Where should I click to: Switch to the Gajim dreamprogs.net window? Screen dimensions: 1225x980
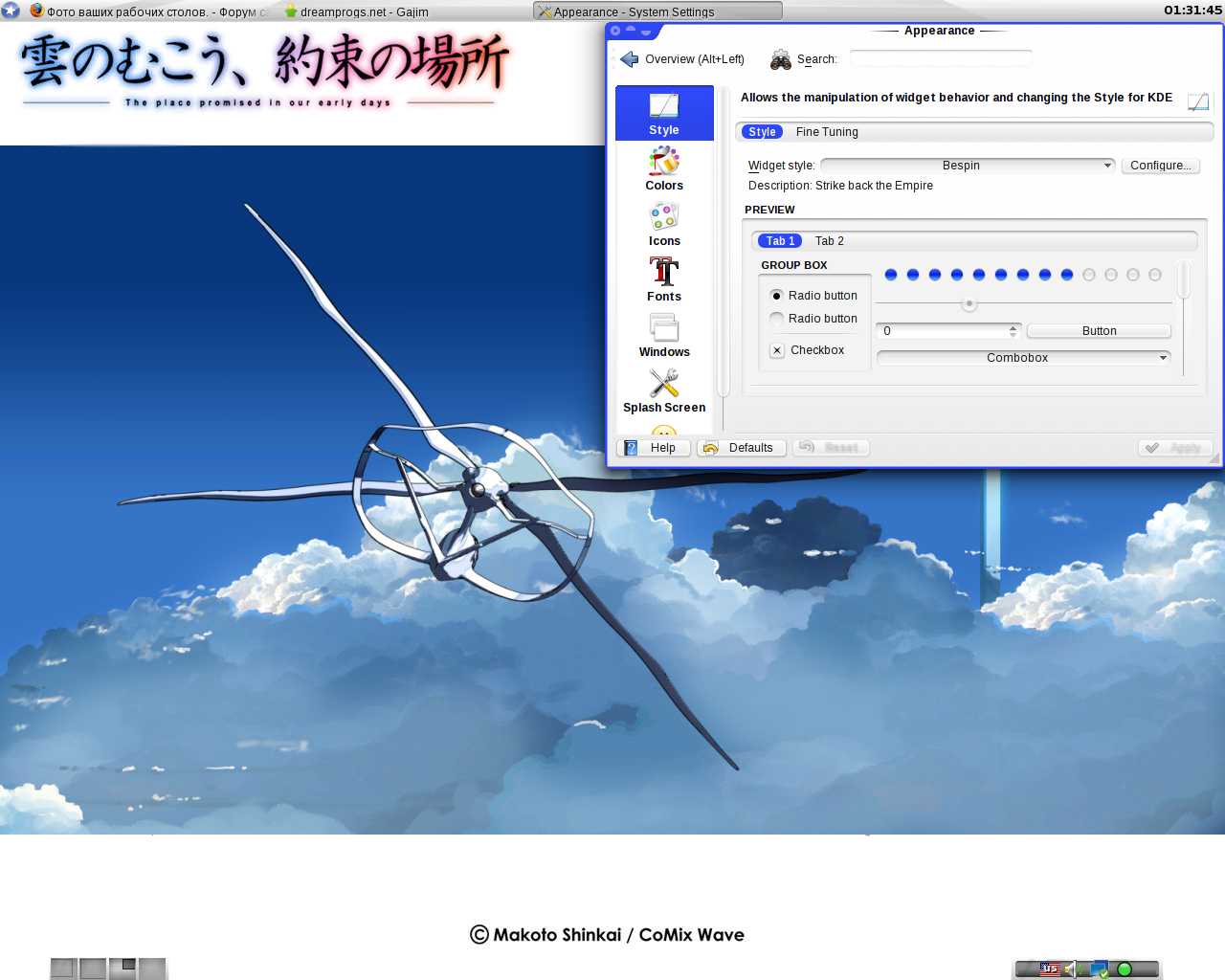coord(356,11)
